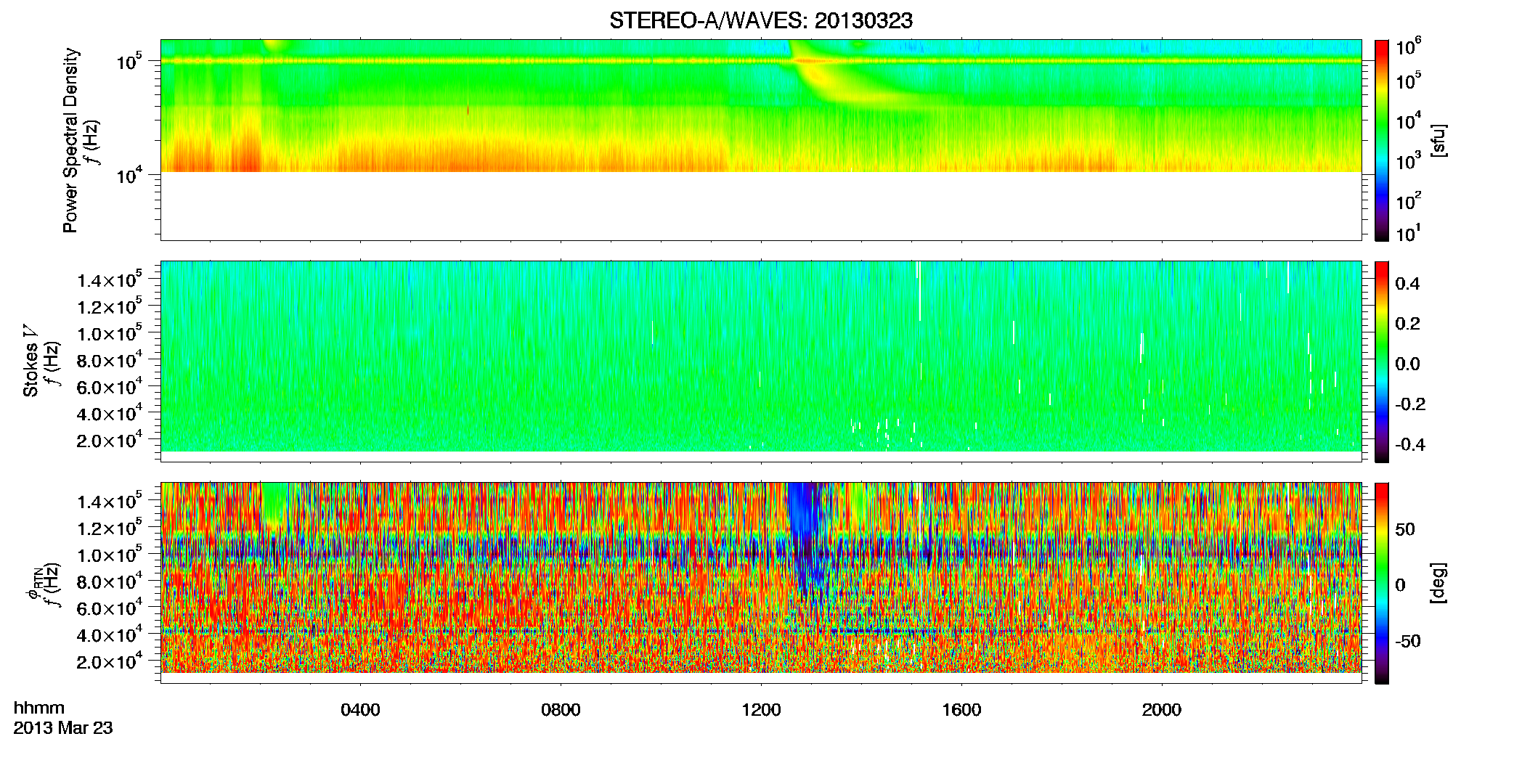The height and width of the screenshot is (784, 1522).
Task: Click the 2013 Mar 23 date label
Action: point(63,728)
